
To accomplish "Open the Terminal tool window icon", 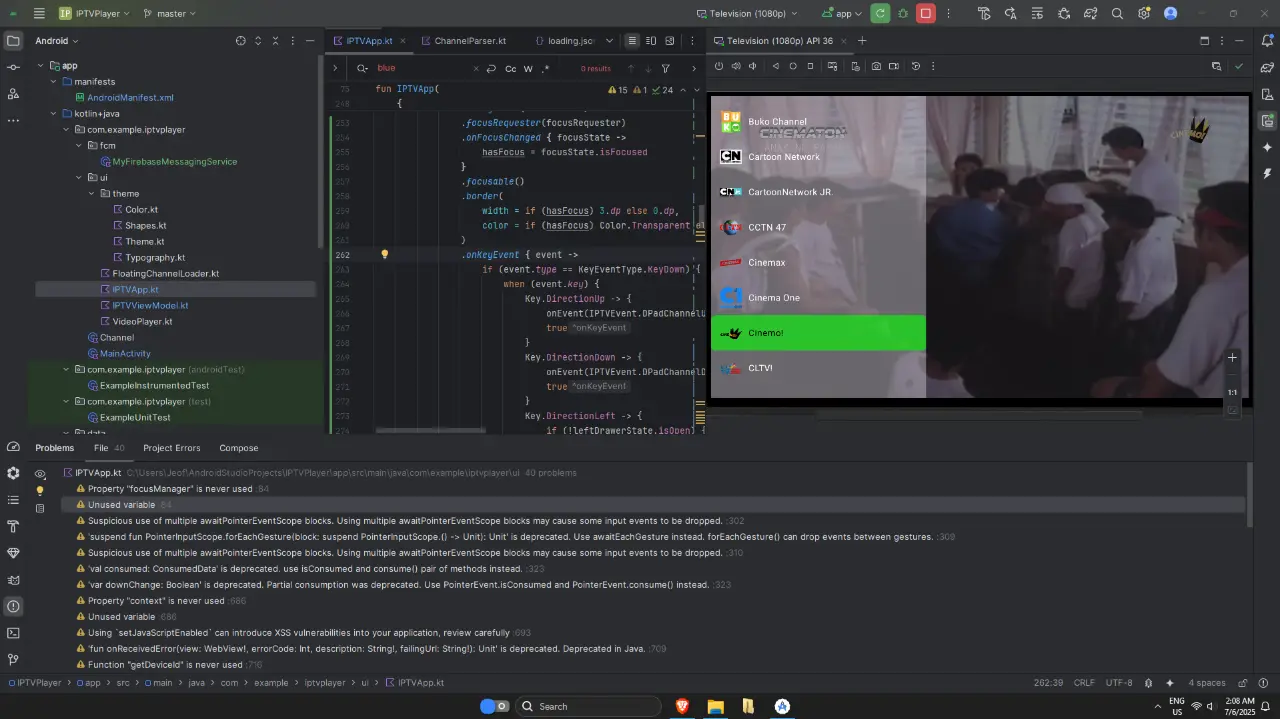I will pos(13,633).
